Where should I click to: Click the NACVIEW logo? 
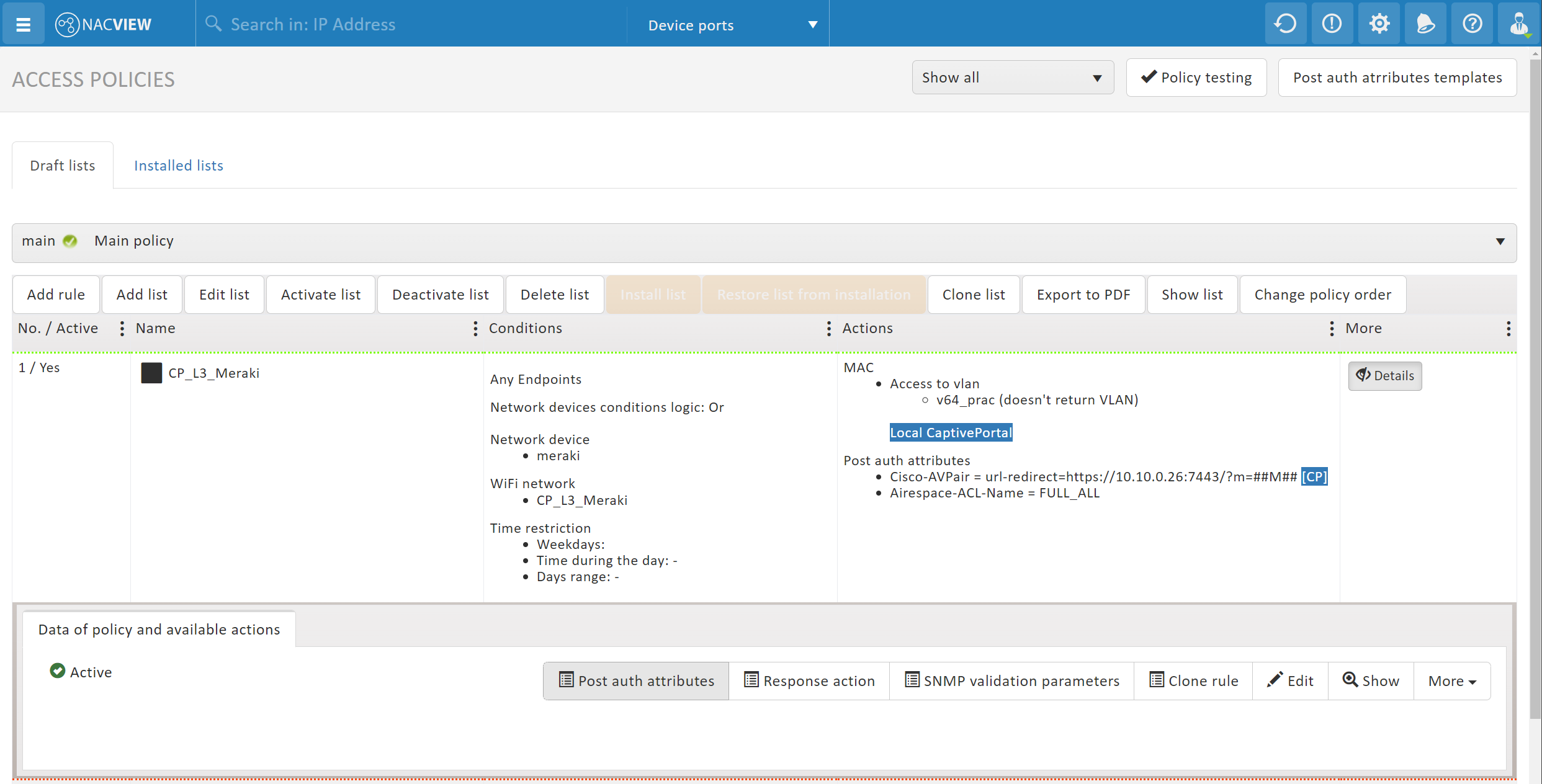click(x=104, y=24)
